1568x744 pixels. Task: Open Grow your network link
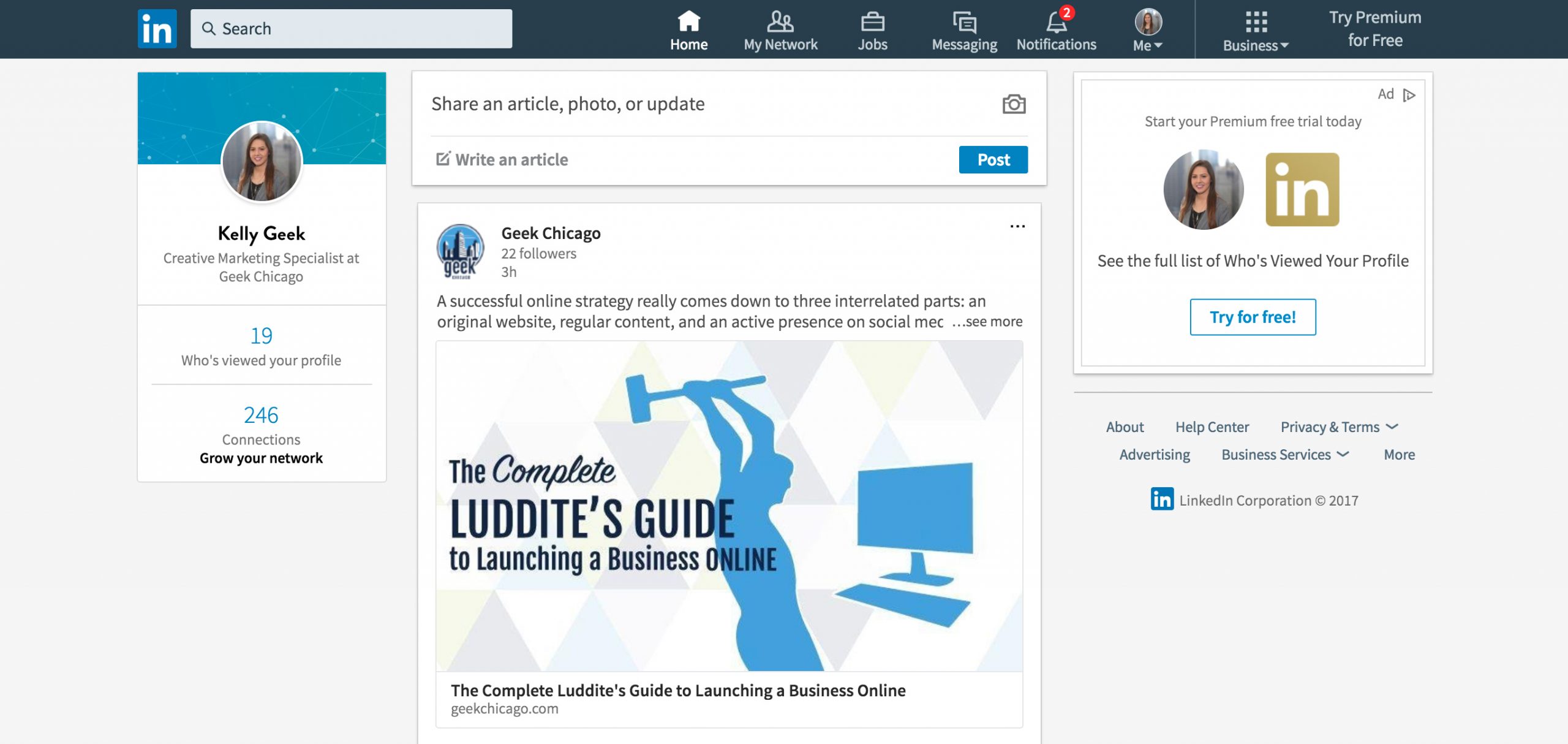pyautogui.click(x=261, y=458)
